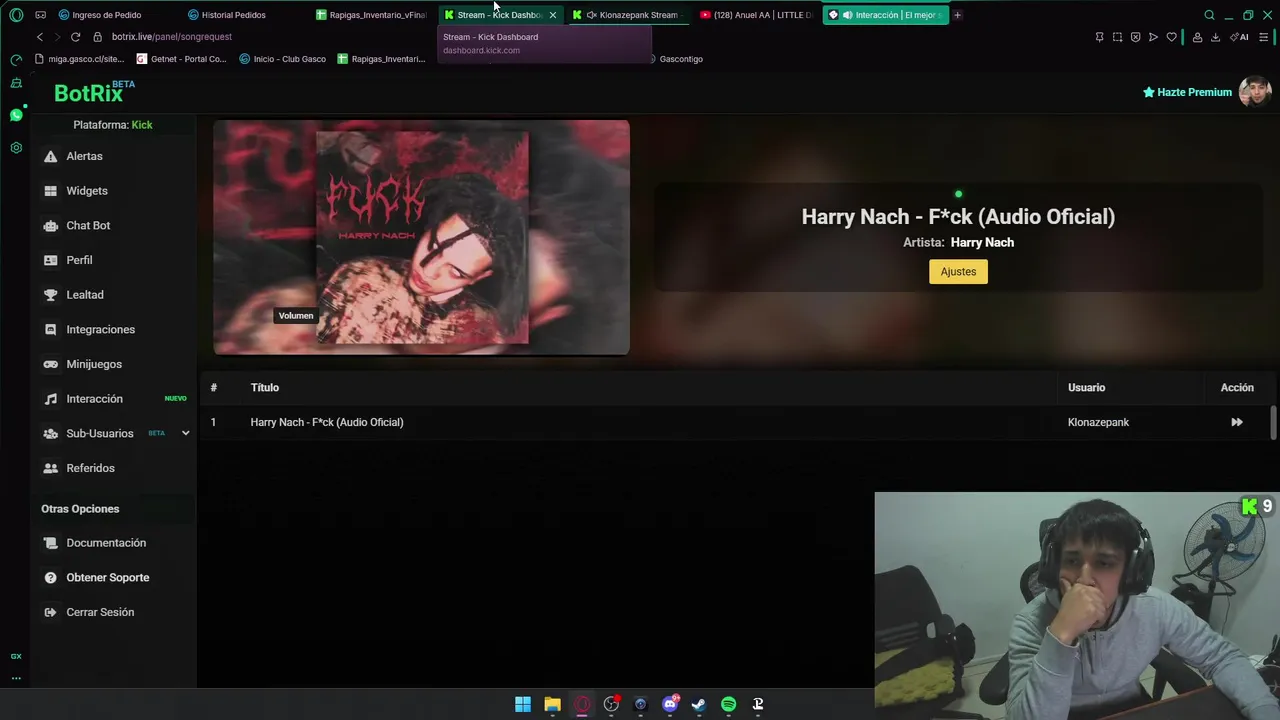1280x720 pixels.
Task: Open the Perfil page
Action: coord(79,260)
